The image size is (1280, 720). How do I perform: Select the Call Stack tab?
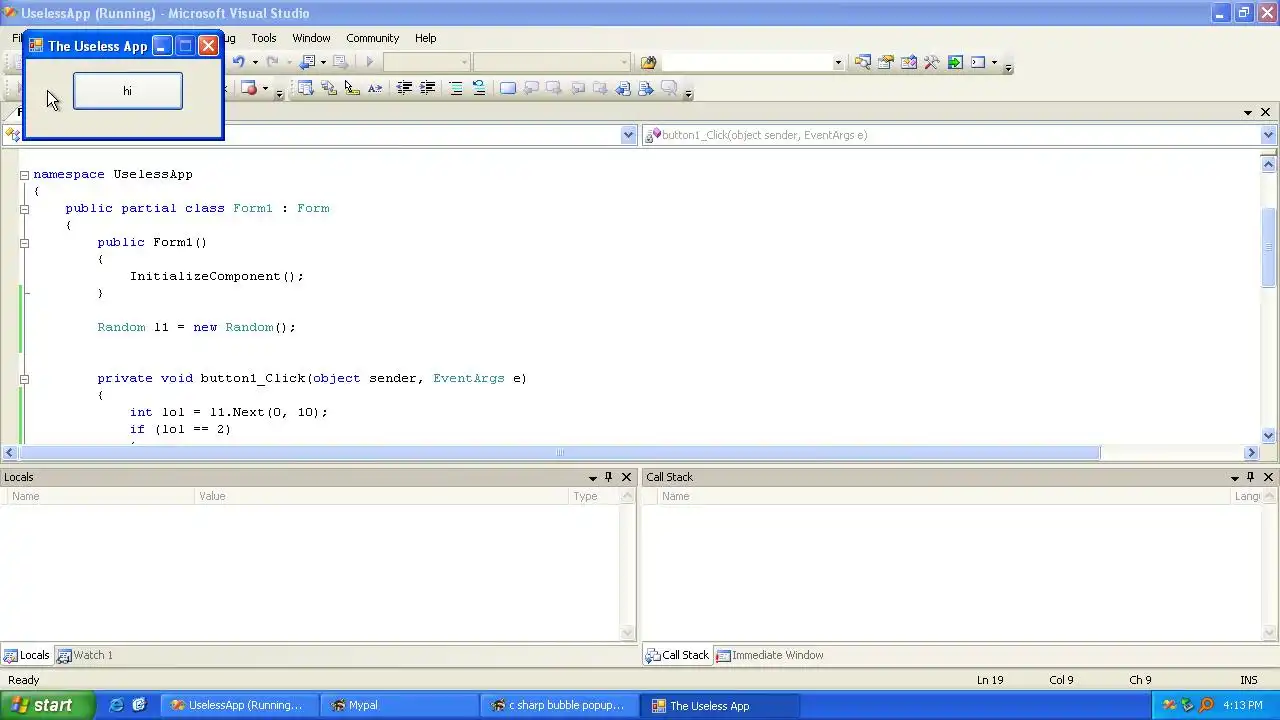coord(677,655)
